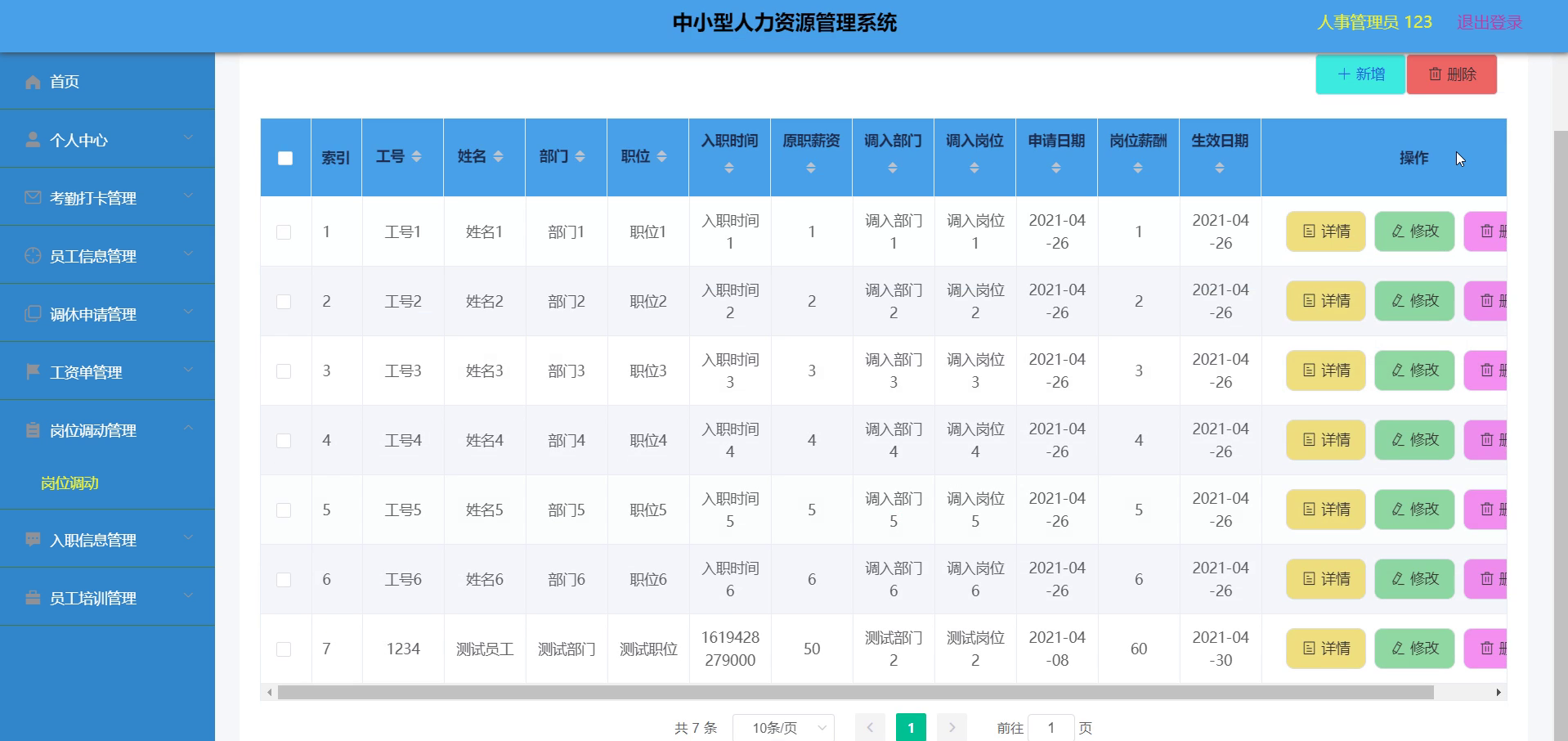Image resolution: width=1568 pixels, height=741 pixels.
Task: Sort by 岗位薪酬 column arrows
Action: [x=1138, y=168]
